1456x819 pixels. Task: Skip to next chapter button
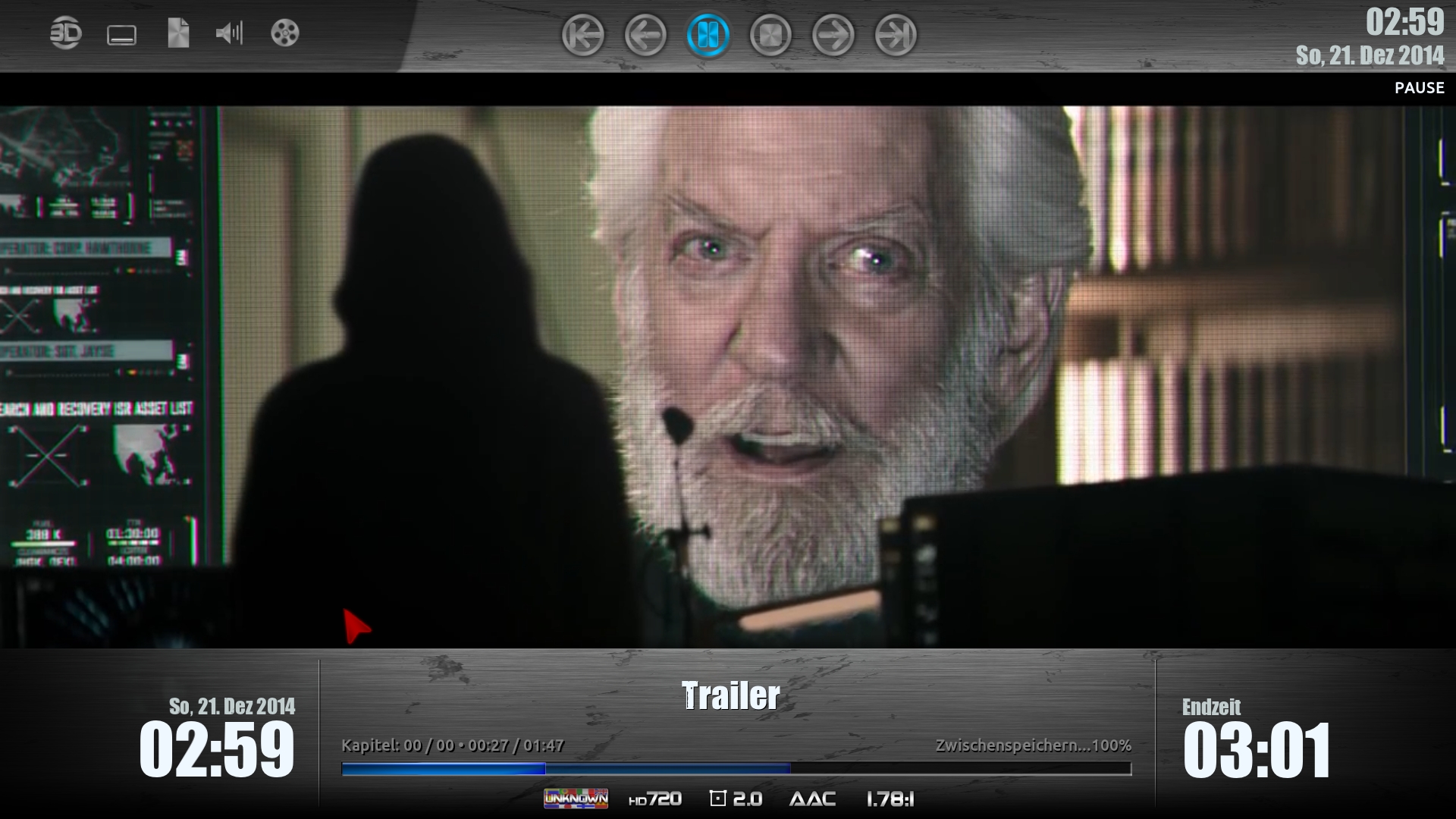pos(896,35)
